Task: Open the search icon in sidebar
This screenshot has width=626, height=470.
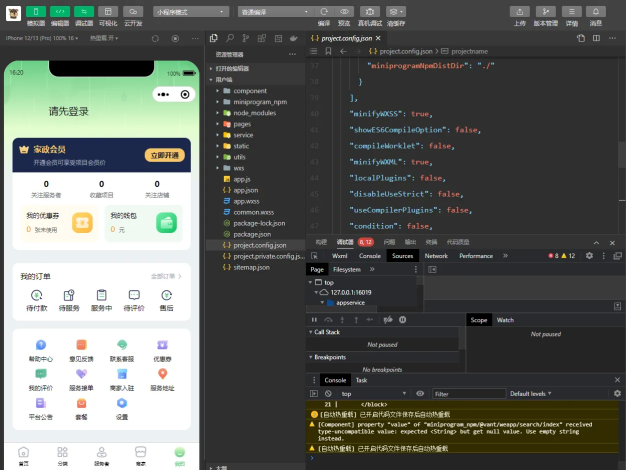Action: 230,38
